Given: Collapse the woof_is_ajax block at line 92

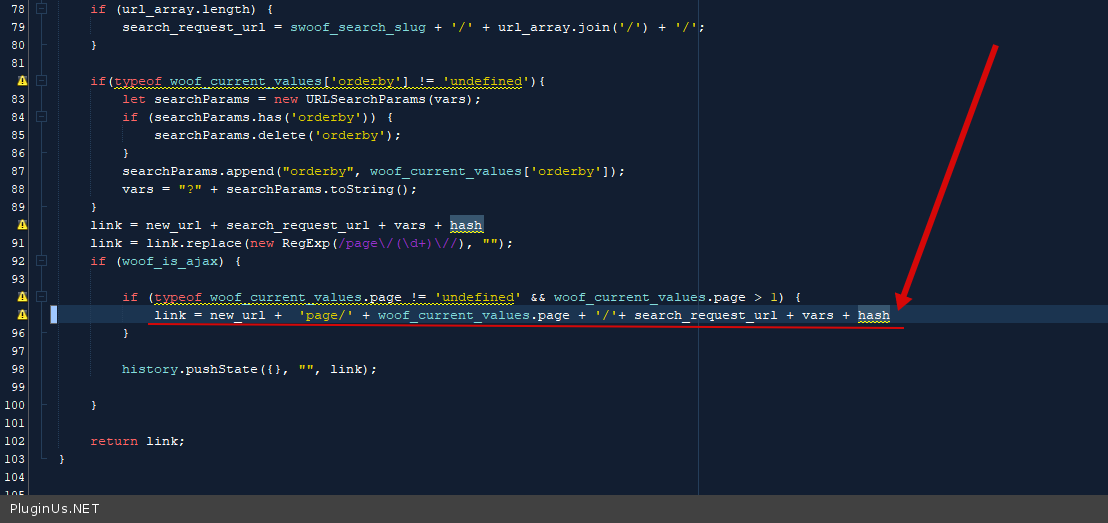Looking at the screenshot, I should 41,261.
